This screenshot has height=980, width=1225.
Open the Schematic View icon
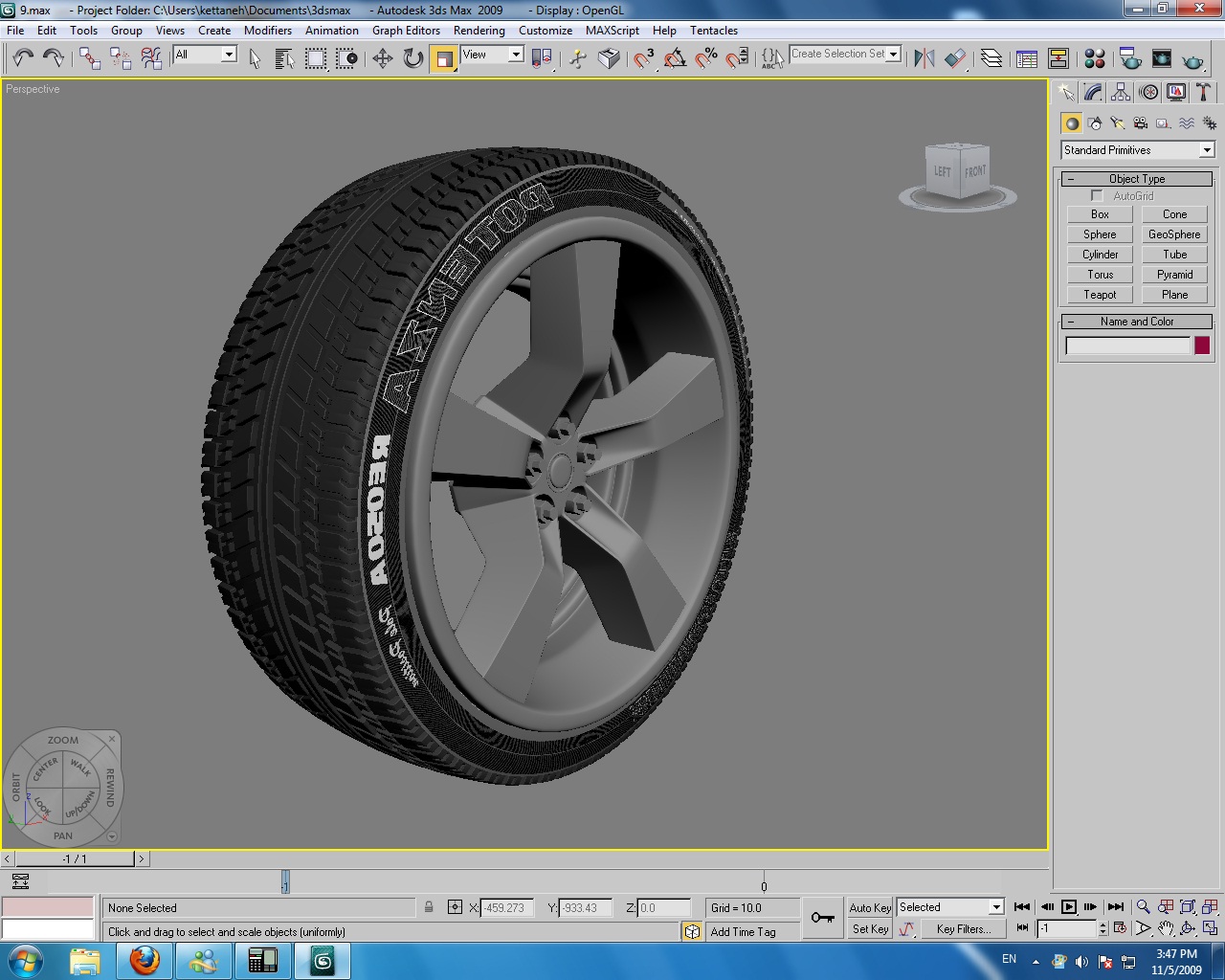click(x=1058, y=58)
